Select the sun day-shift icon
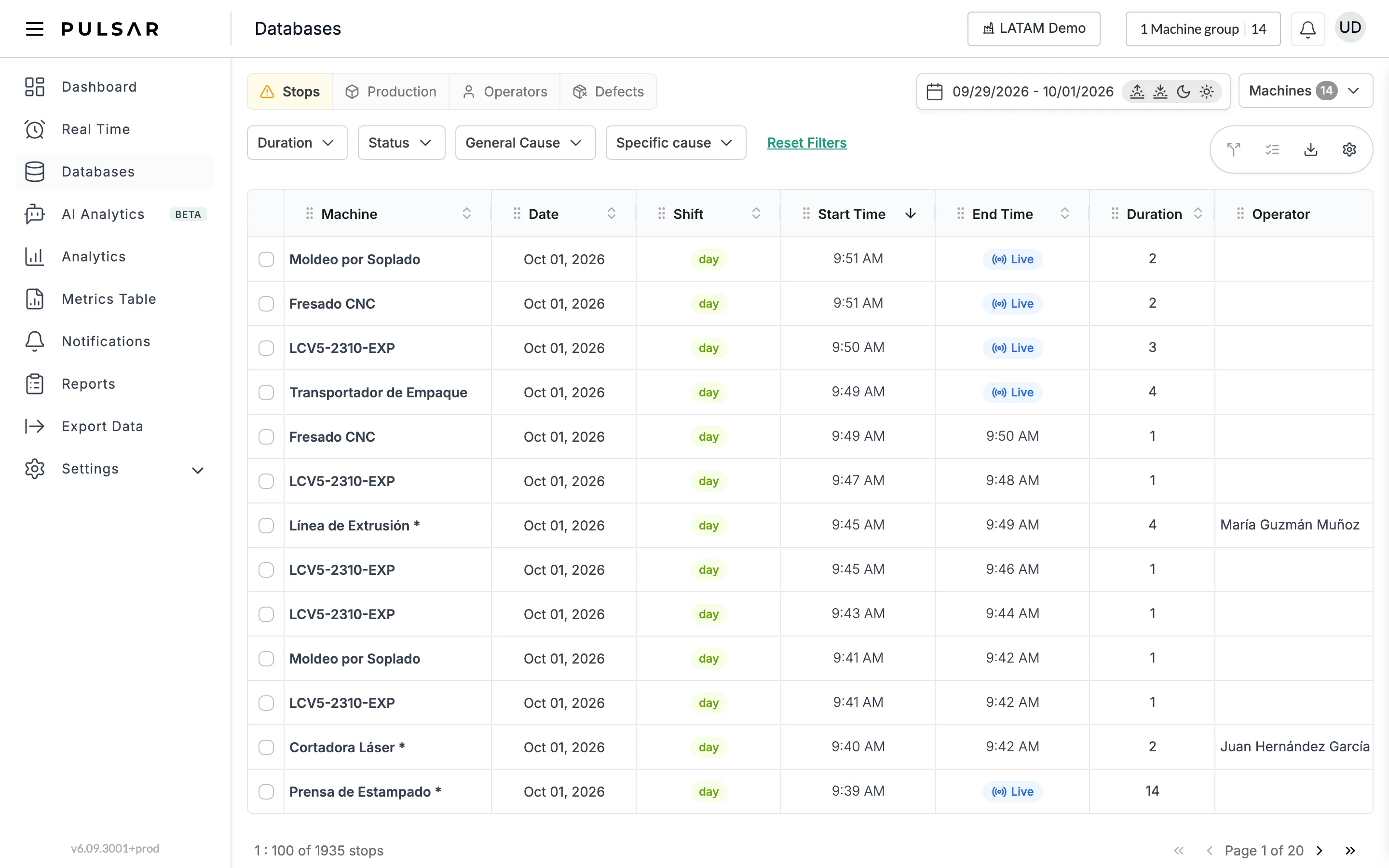The height and width of the screenshot is (868, 1389). 1207,92
